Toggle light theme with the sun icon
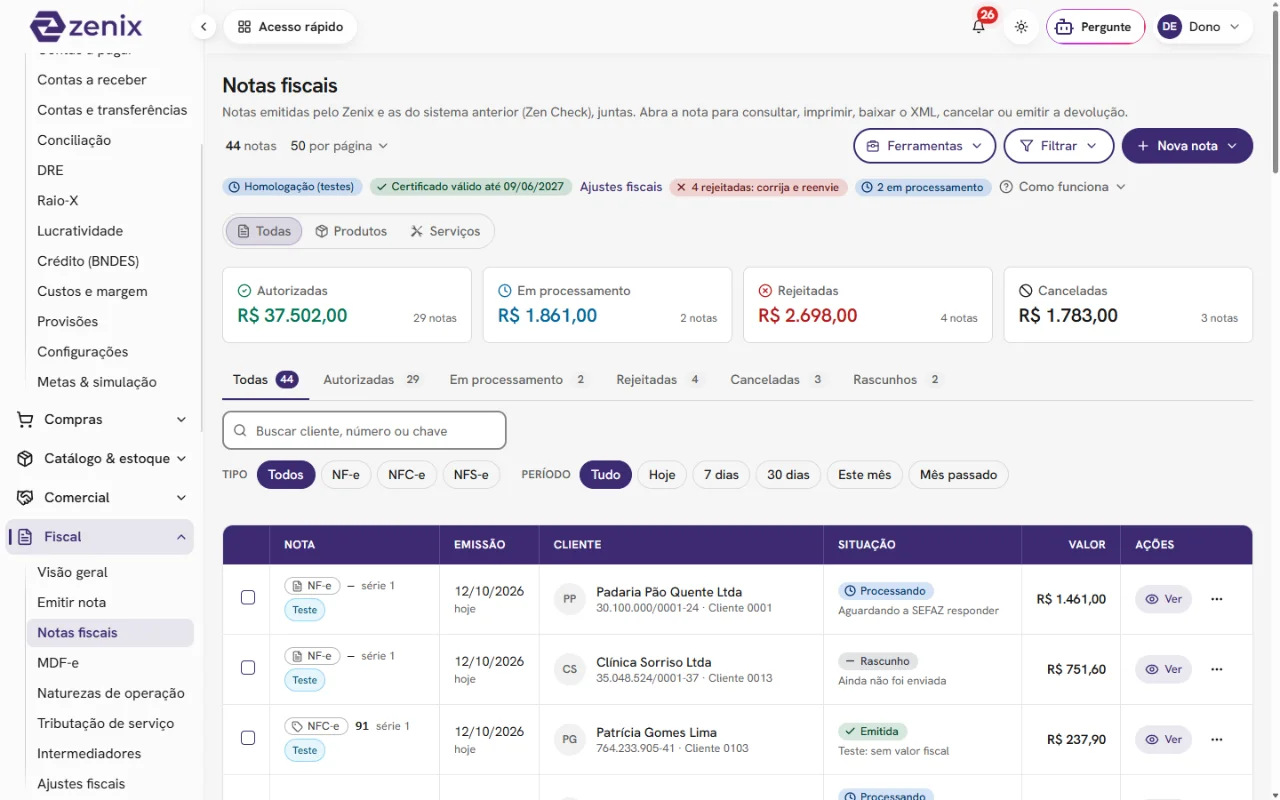Screen dimensions: 1280x800 click(x=1021, y=27)
